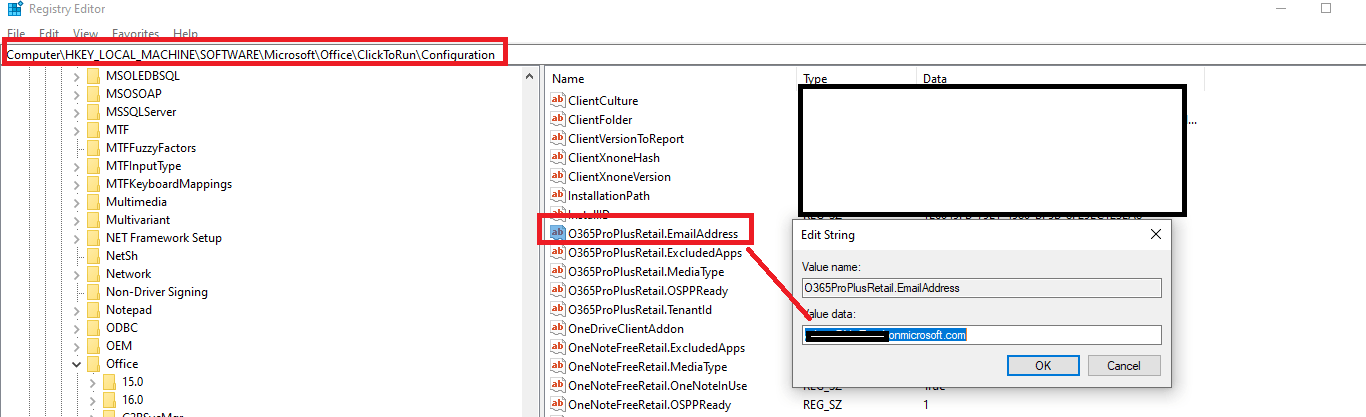Select the ClientXnoneHash value

[614, 157]
